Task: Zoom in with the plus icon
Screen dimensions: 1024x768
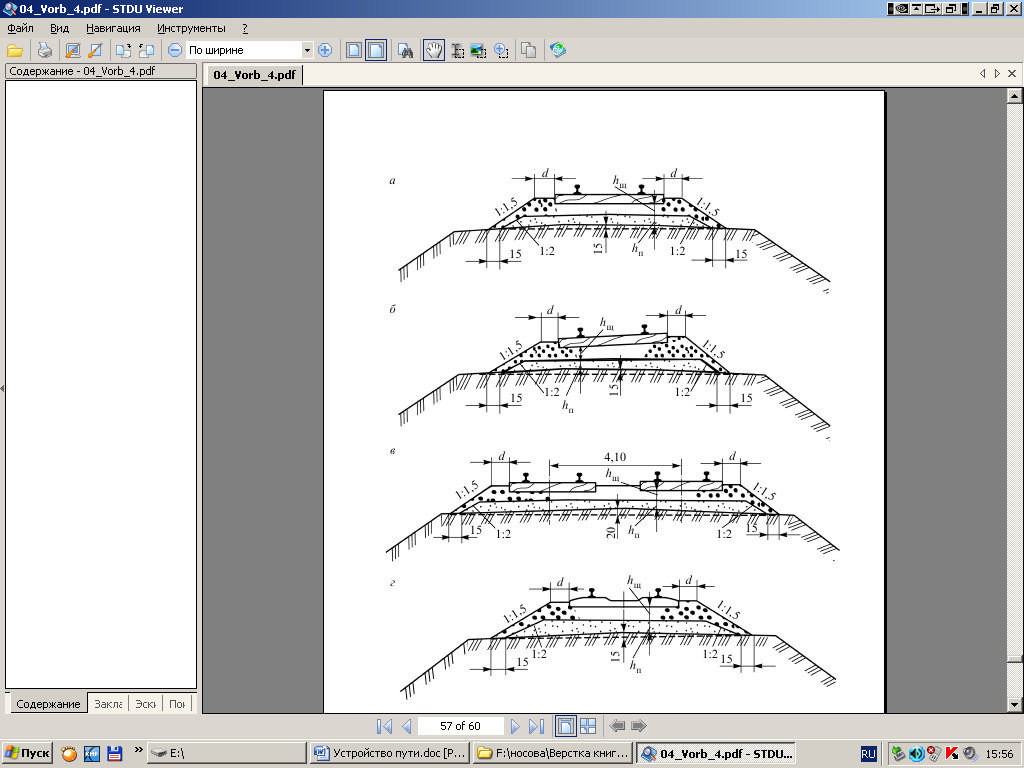Action: point(325,50)
